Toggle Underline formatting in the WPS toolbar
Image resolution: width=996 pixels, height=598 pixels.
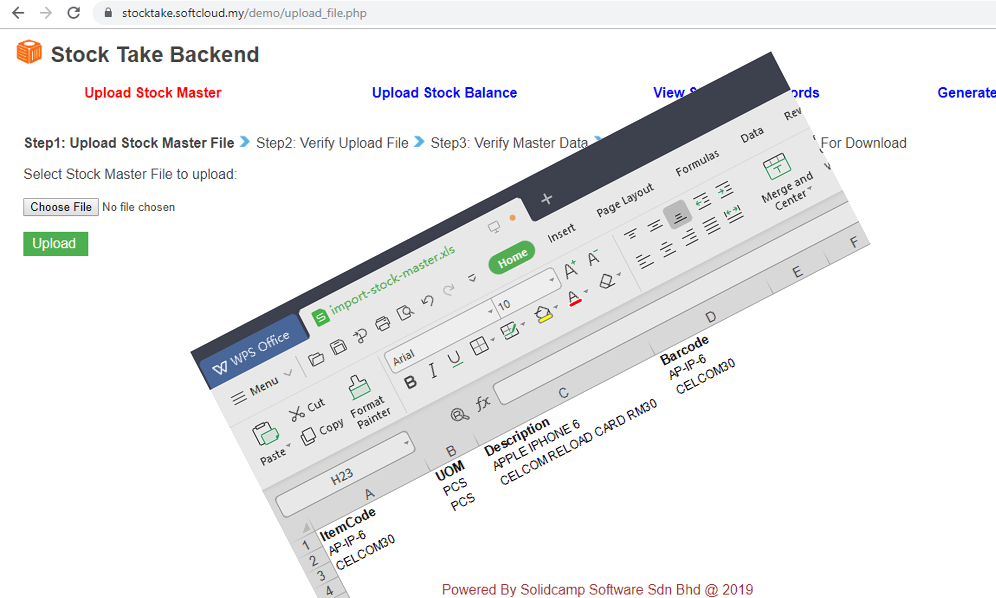pos(455,359)
